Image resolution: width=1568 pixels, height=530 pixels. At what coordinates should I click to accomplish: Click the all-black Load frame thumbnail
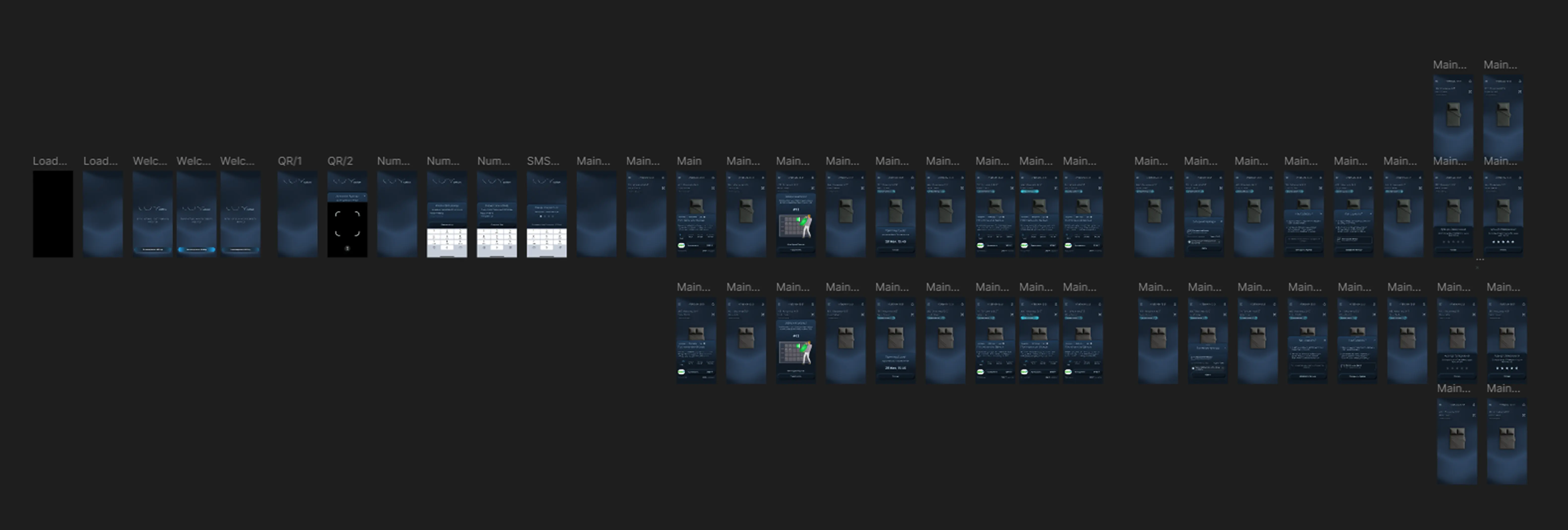(53, 214)
